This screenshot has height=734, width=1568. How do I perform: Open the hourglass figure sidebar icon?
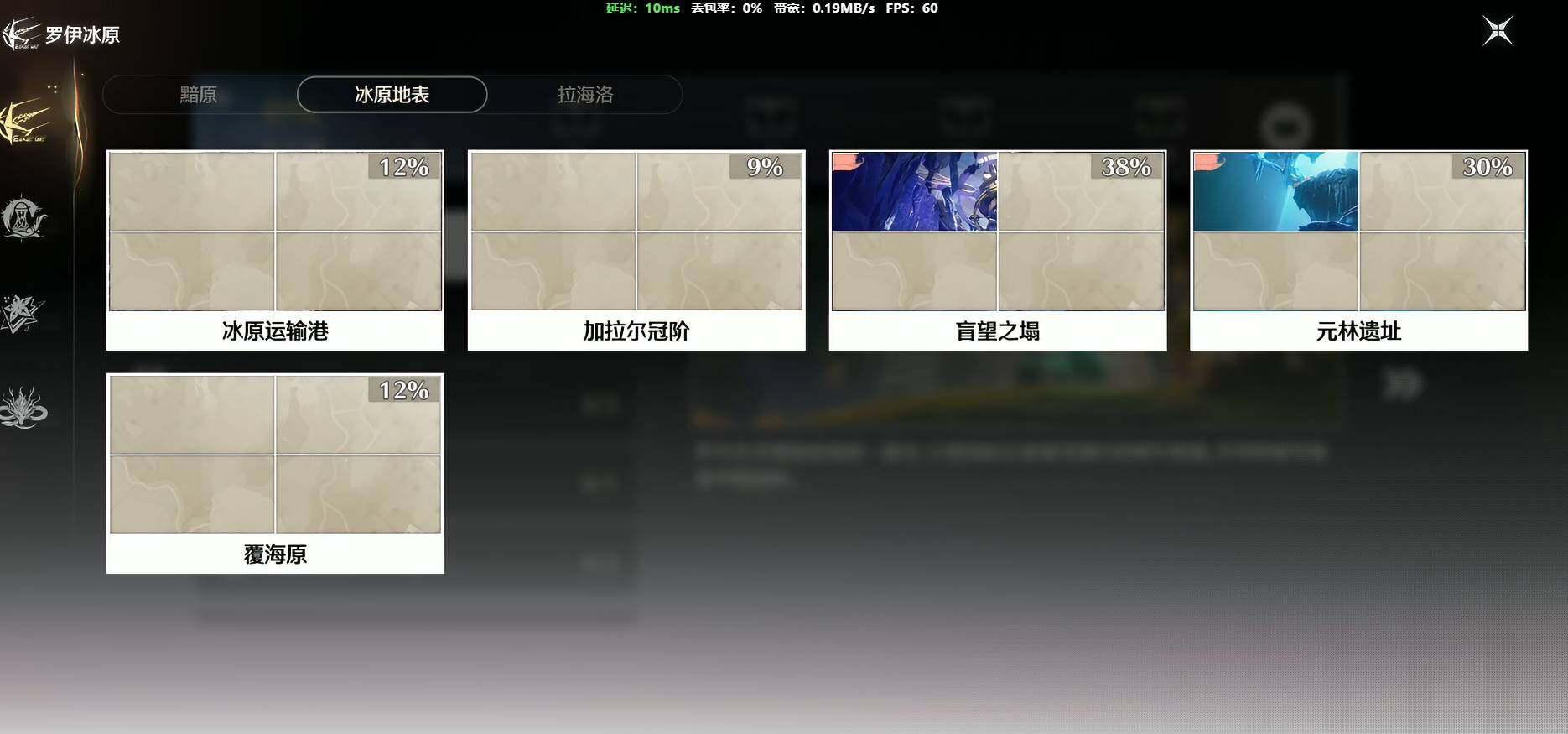click(x=24, y=218)
